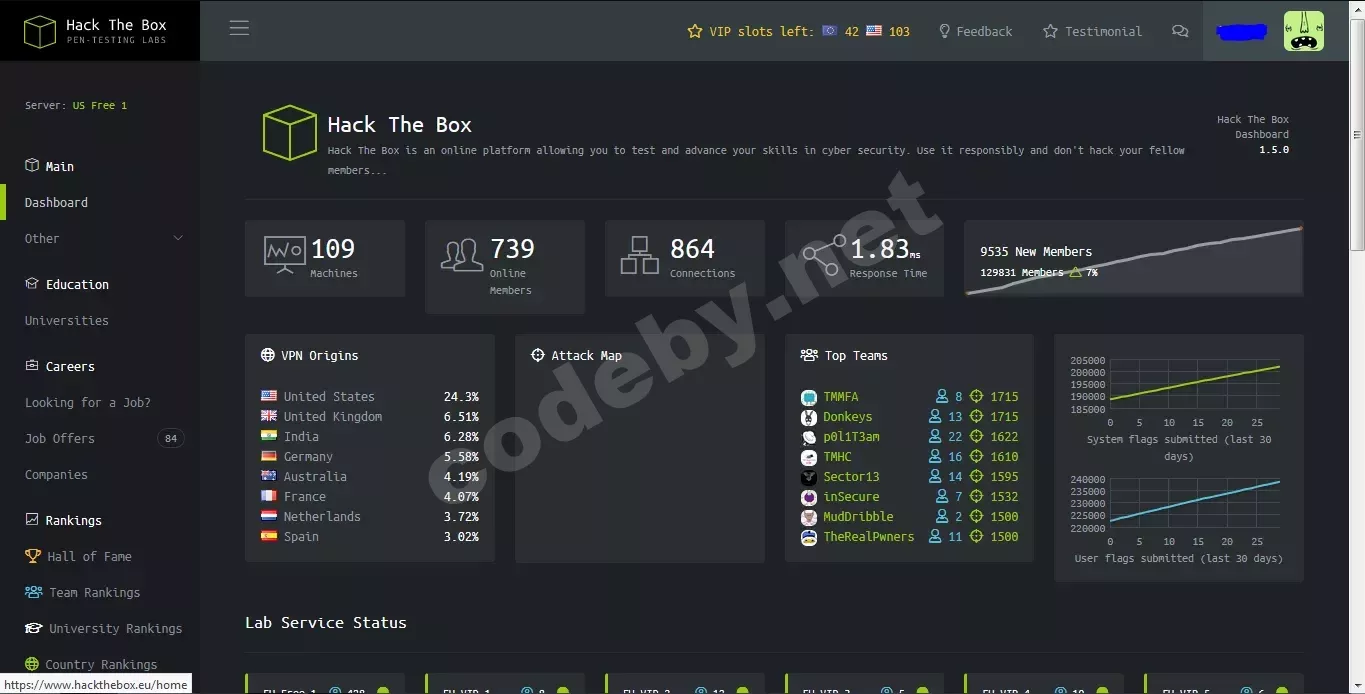This screenshot has height=694, width=1365.
Task: Click the Online Members people icon
Action: click(x=462, y=254)
